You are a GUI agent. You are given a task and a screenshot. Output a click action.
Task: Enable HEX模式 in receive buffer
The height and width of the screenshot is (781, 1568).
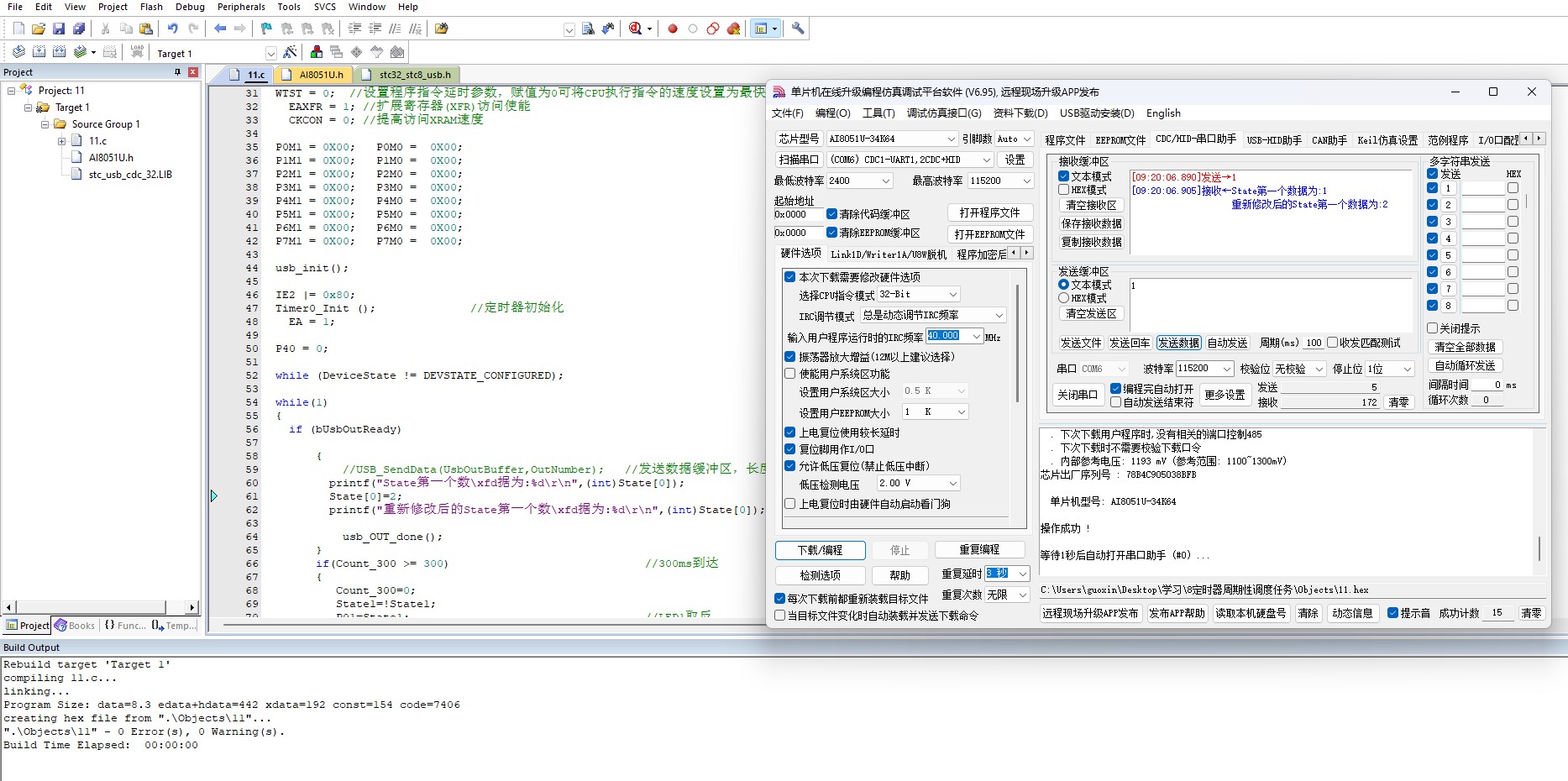(x=1064, y=190)
